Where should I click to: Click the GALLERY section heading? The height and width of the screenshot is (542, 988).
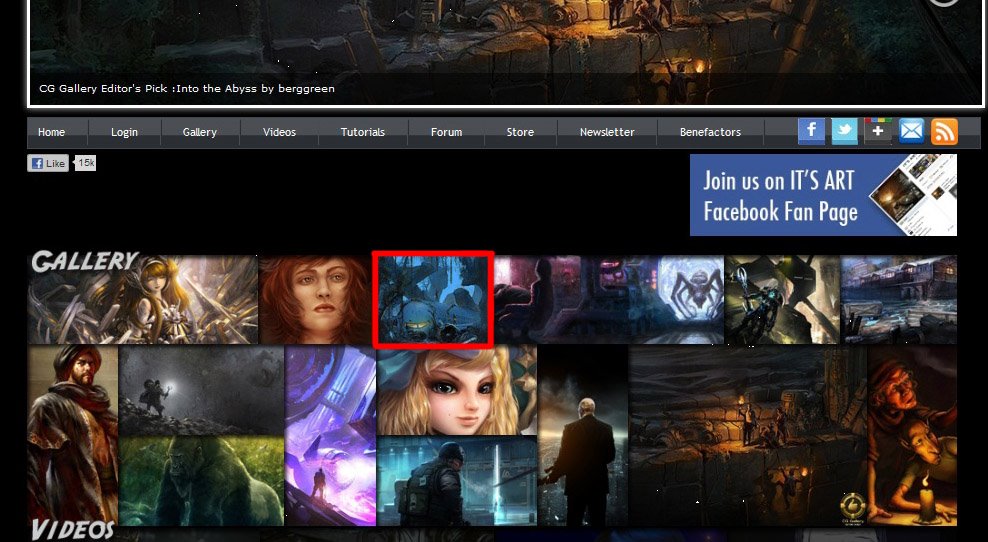84,261
